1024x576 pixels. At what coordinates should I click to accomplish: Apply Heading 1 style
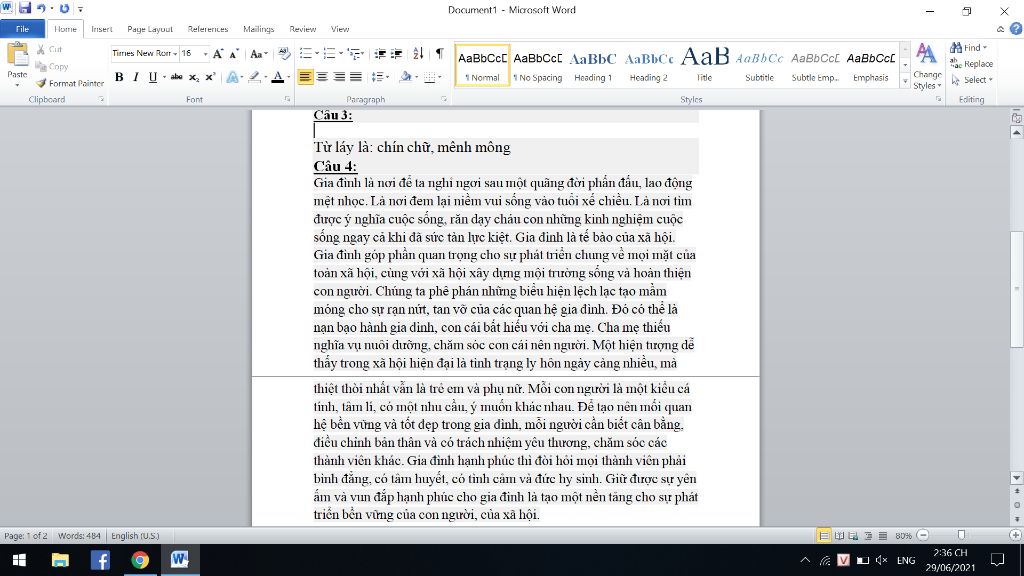593,65
